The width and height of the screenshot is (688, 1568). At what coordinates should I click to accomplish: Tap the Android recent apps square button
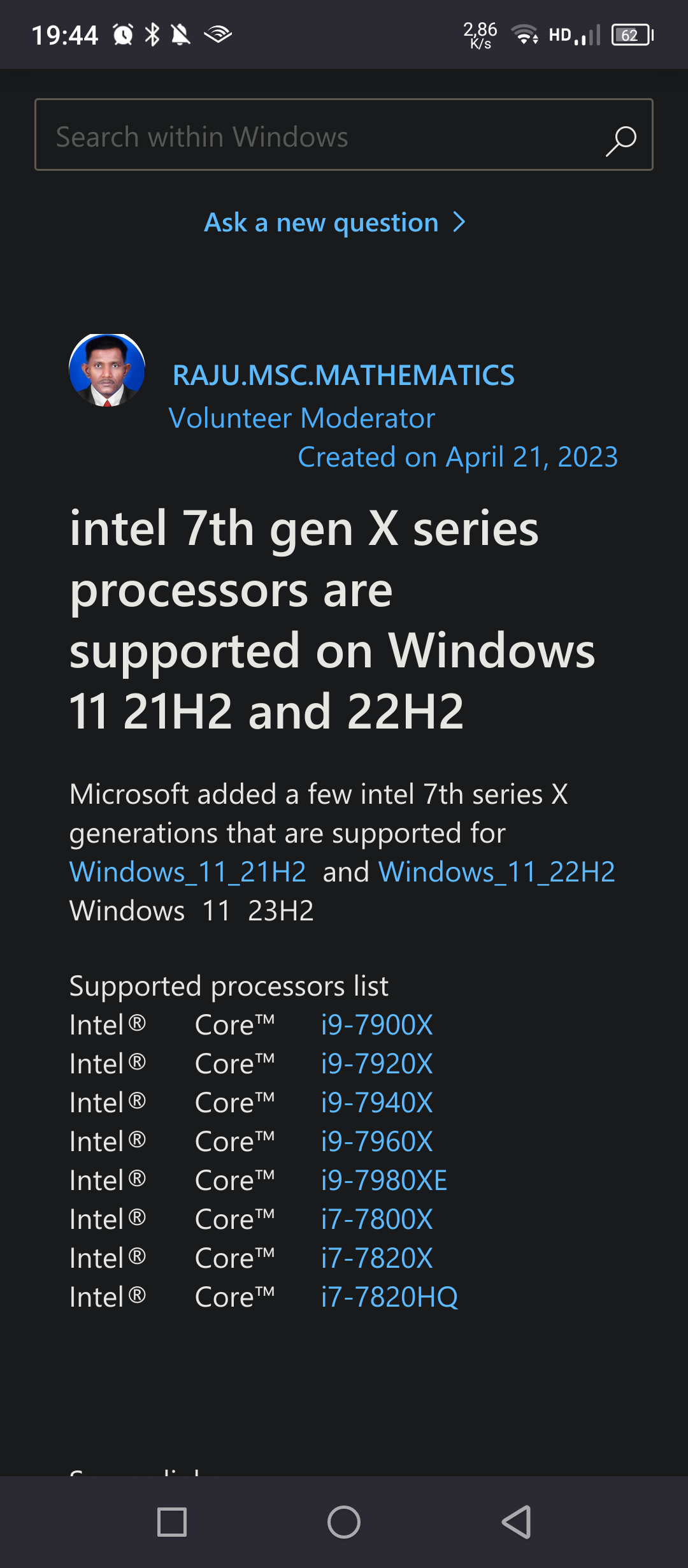pyautogui.click(x=172, y=1522)
